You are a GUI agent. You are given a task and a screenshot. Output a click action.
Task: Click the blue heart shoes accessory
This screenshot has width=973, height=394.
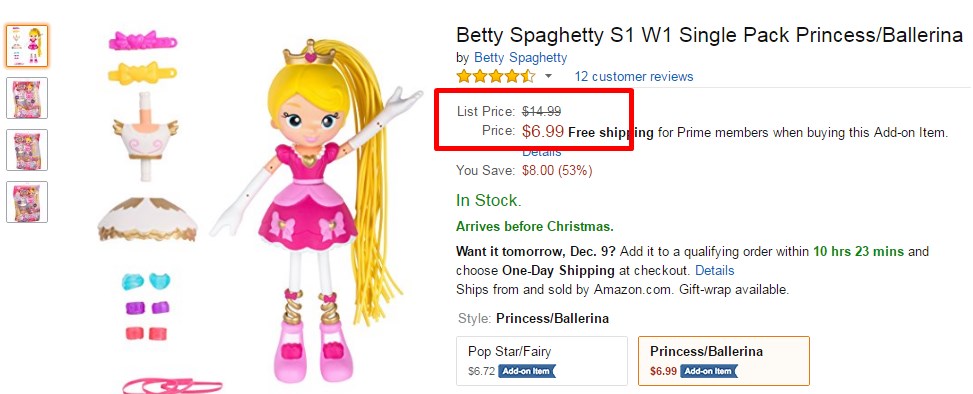click(146, 281)
